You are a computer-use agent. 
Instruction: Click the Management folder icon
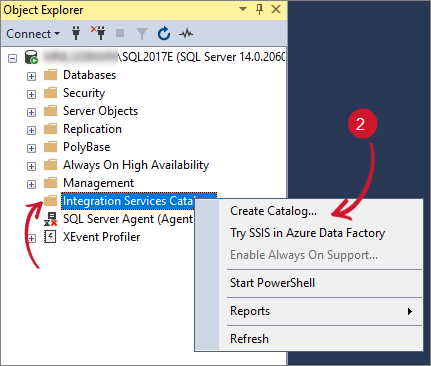pos(51,183)
